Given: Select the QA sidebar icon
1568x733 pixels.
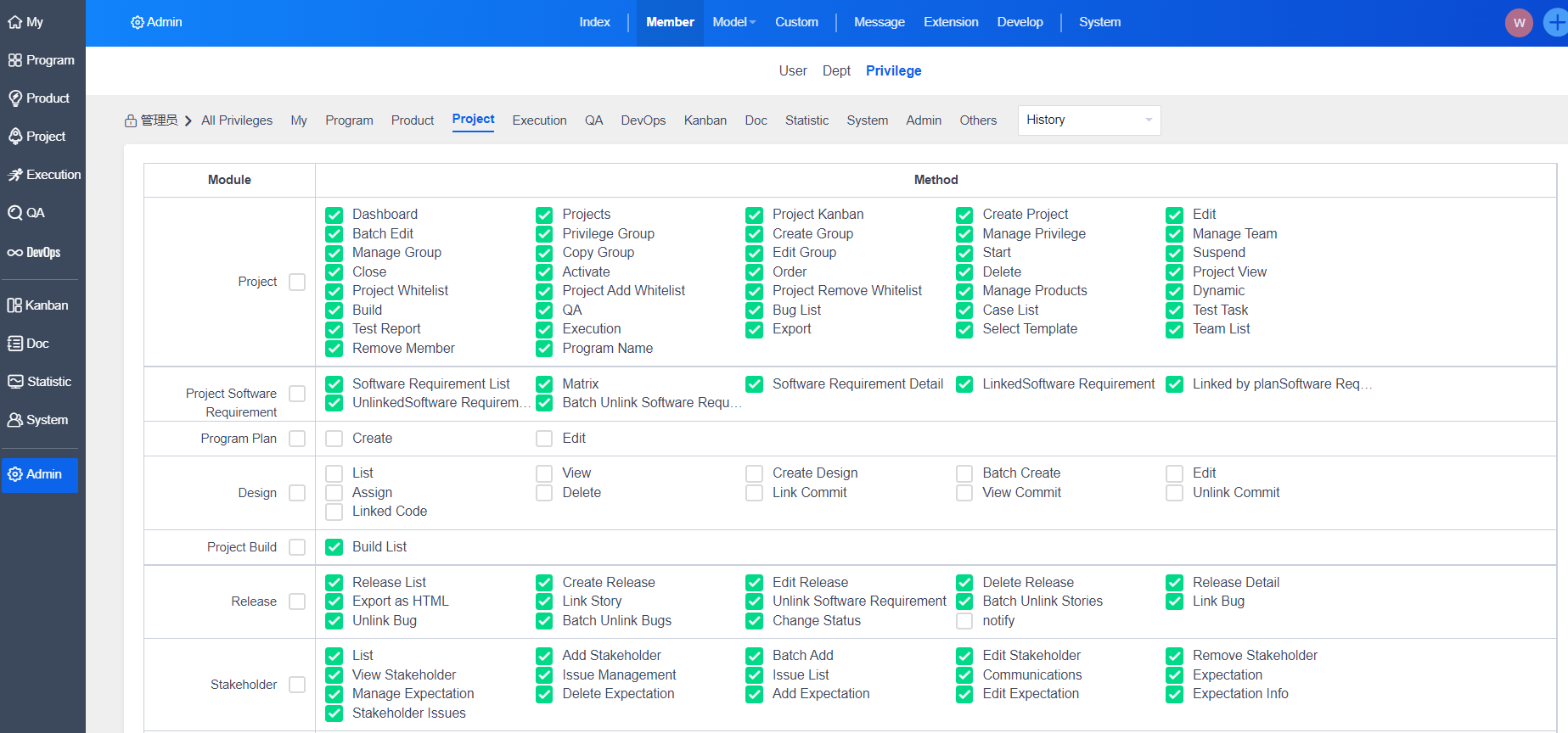Looking at the screenshot, I should point(15,213).
